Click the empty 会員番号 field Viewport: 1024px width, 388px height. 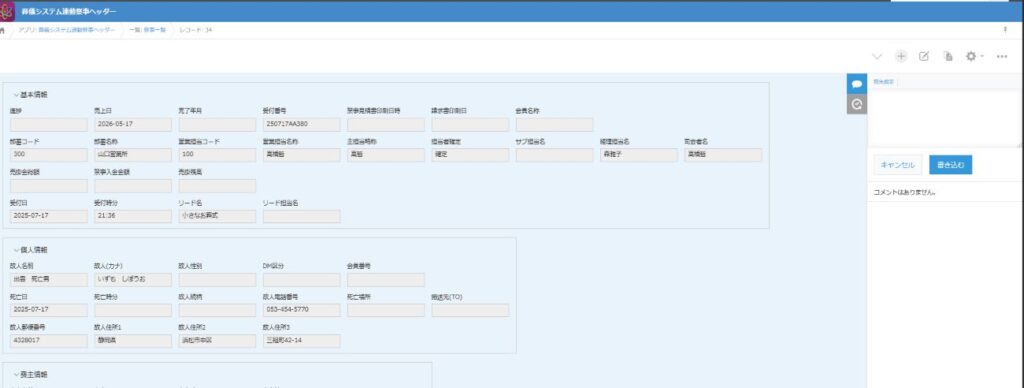385,280
